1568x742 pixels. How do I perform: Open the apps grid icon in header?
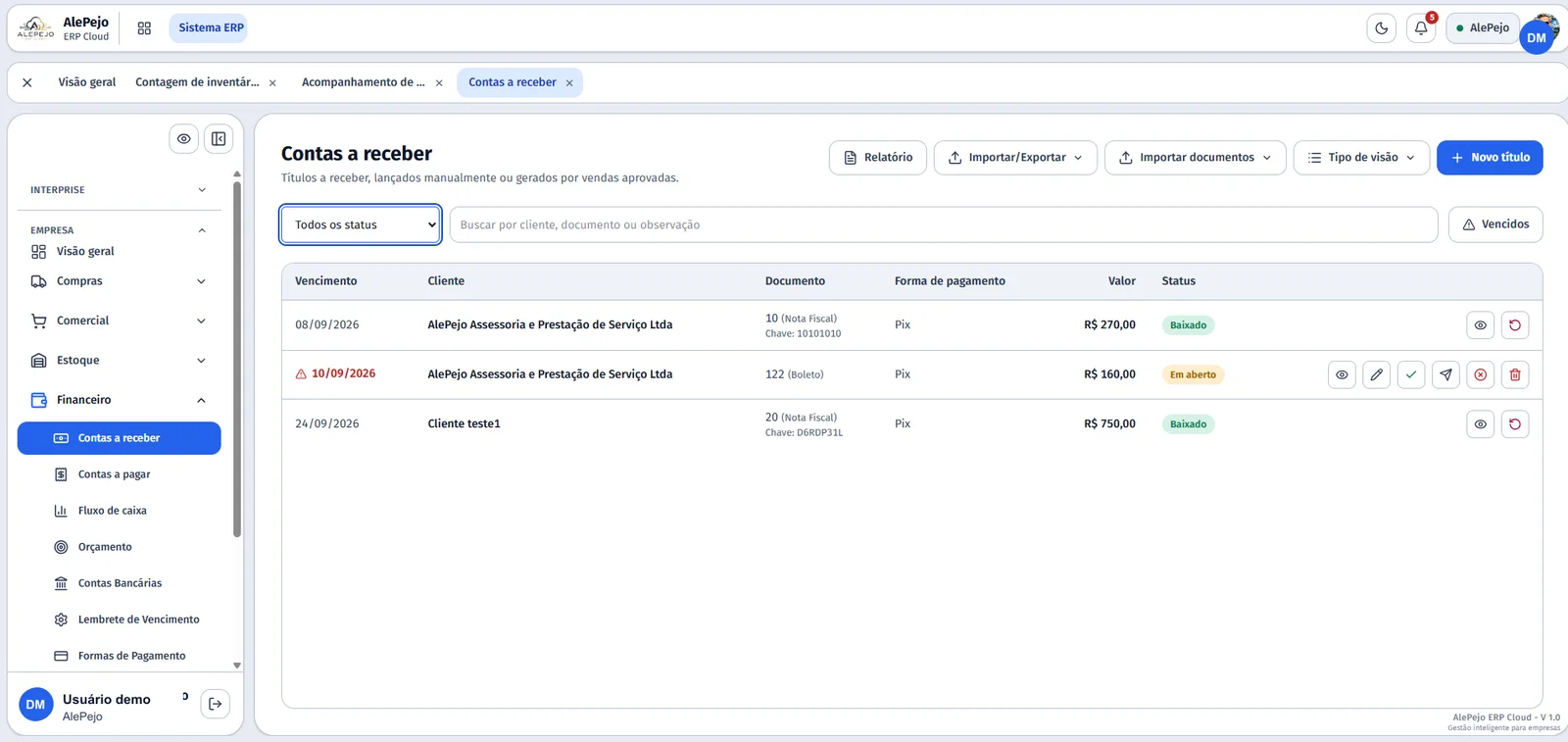click(x=144, y=28)
